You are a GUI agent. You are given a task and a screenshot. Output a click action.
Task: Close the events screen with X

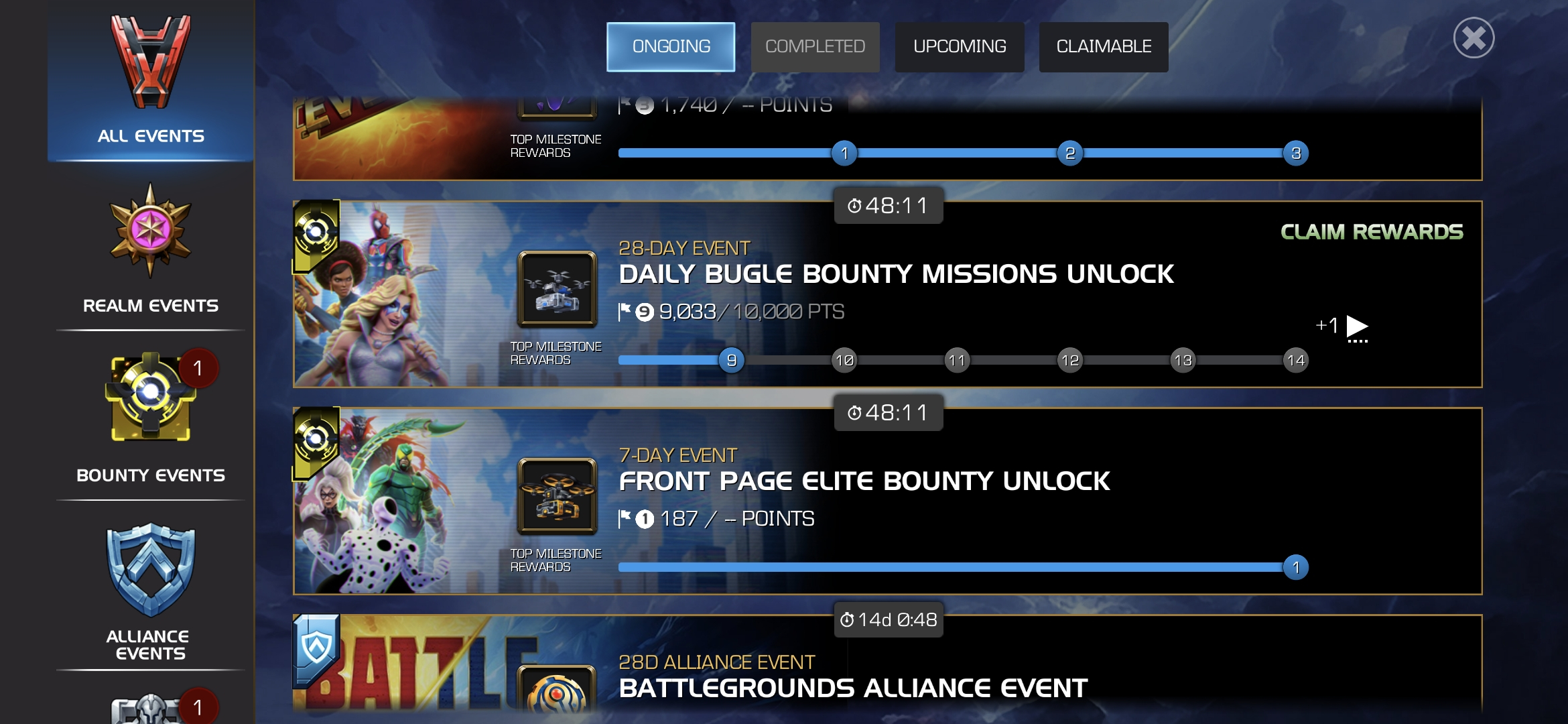(x=1474, y=38)
